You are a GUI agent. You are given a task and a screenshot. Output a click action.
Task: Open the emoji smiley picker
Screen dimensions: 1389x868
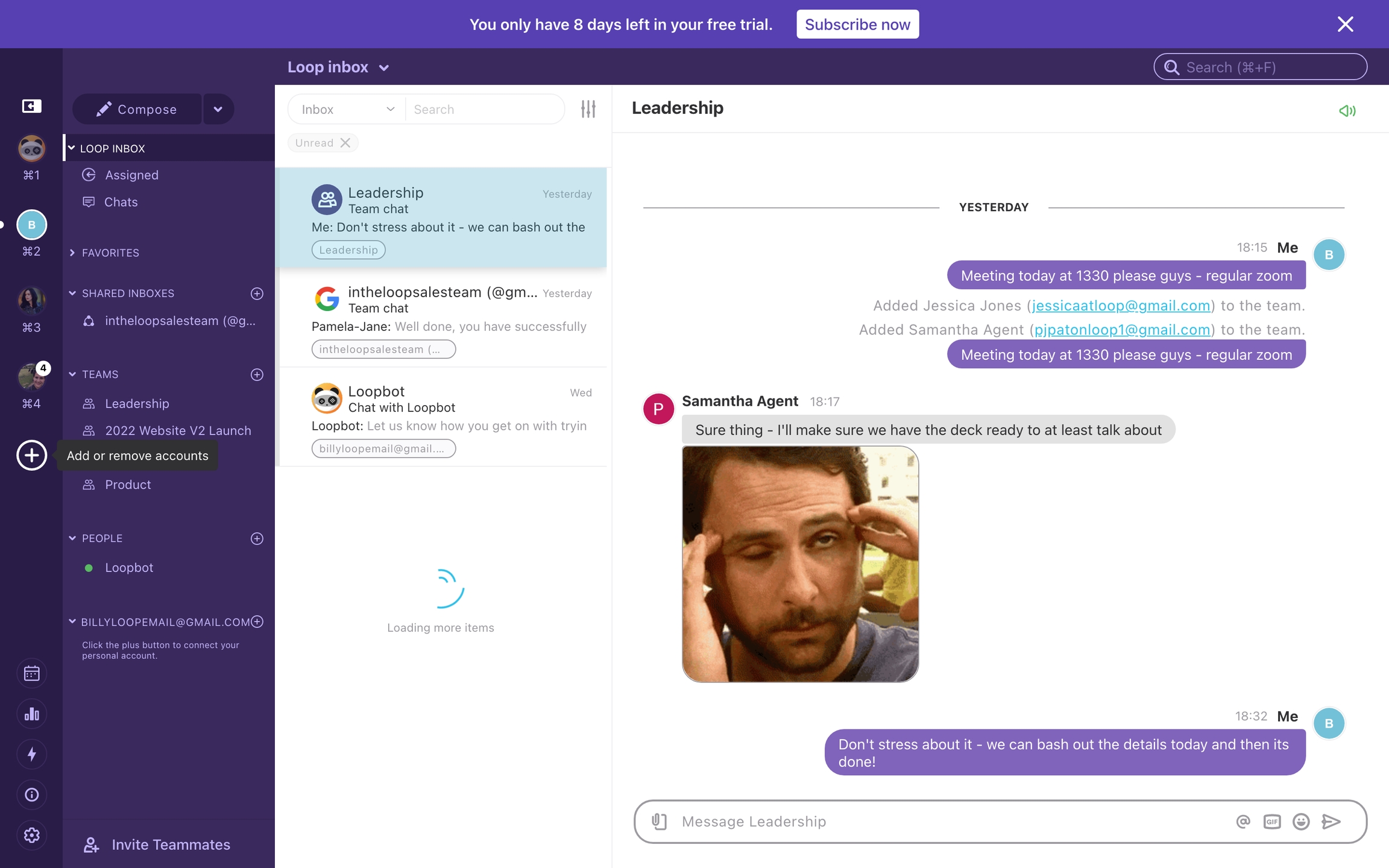click(1301, 822)
